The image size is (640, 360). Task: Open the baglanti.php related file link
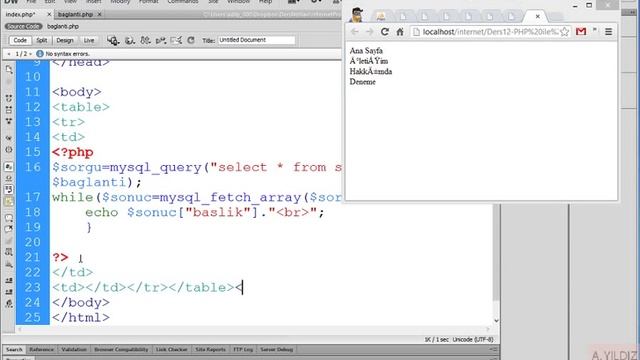point(63,27)
